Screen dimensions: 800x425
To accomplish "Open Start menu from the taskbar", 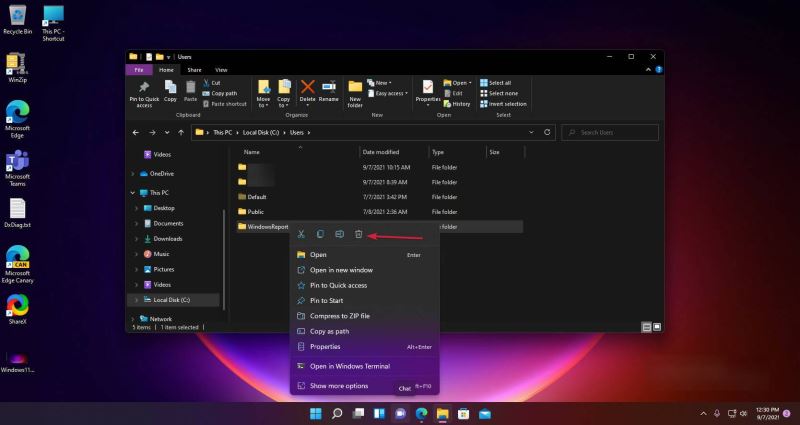I will (x=316, y=413).
